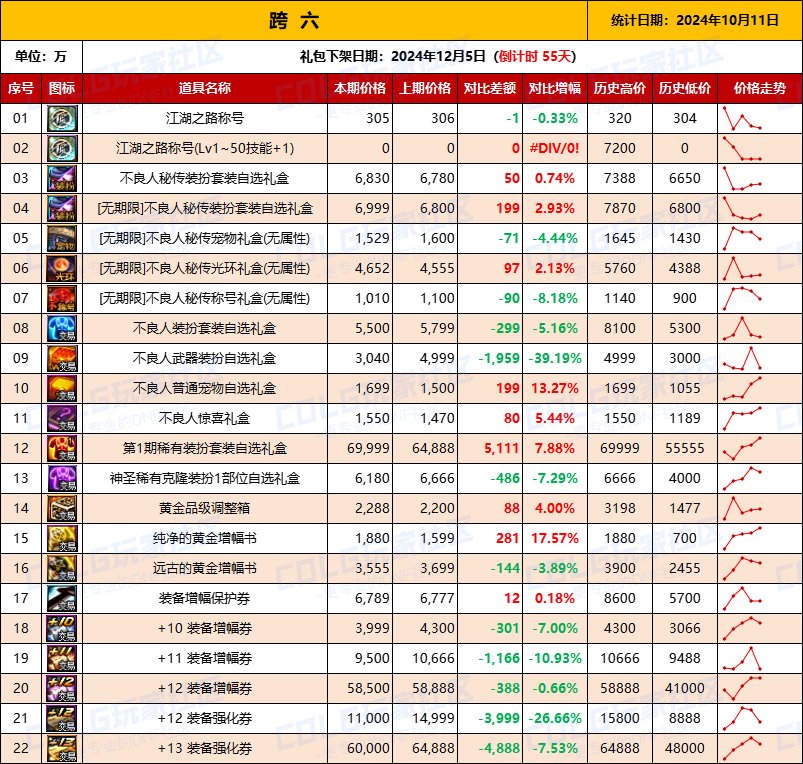Select the 纯净的黄金增幅书 item name
This screenshot has height=764, width=803.
coord(205,538)
